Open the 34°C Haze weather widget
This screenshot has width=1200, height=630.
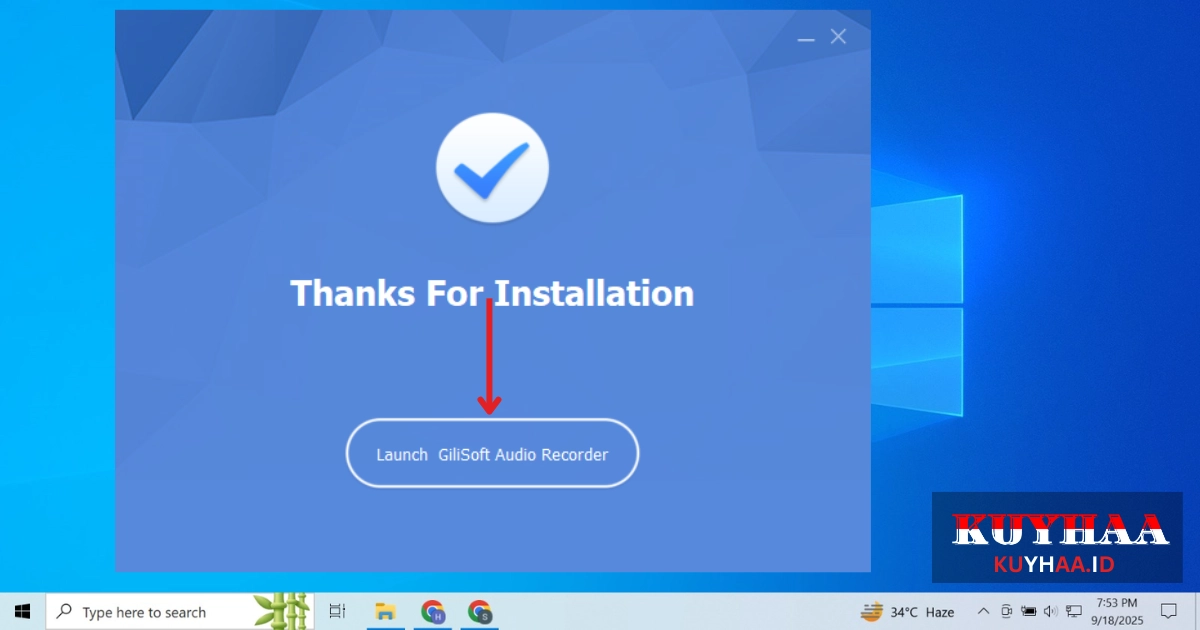pyautogui.click(x=908, y=611)
